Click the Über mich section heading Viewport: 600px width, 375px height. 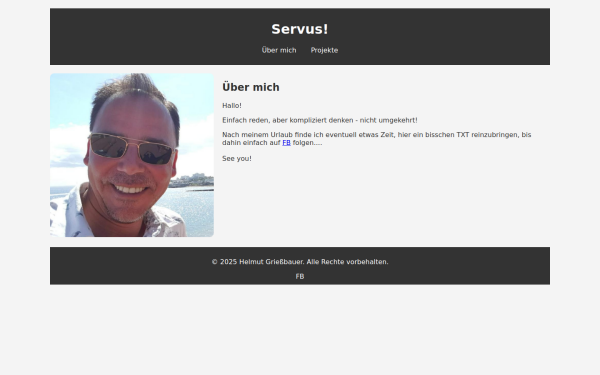(251, 87)
